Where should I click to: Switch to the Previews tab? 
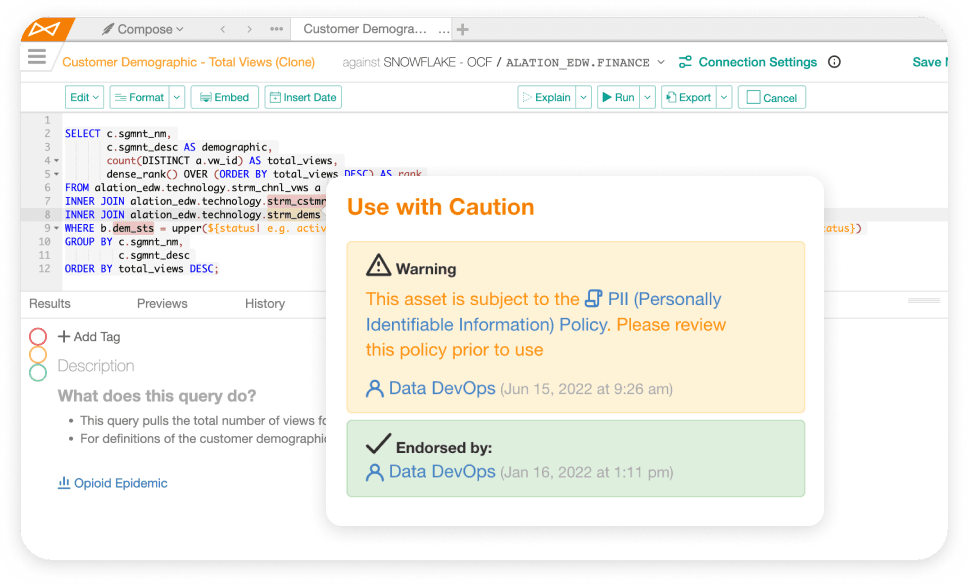(162, 303)
